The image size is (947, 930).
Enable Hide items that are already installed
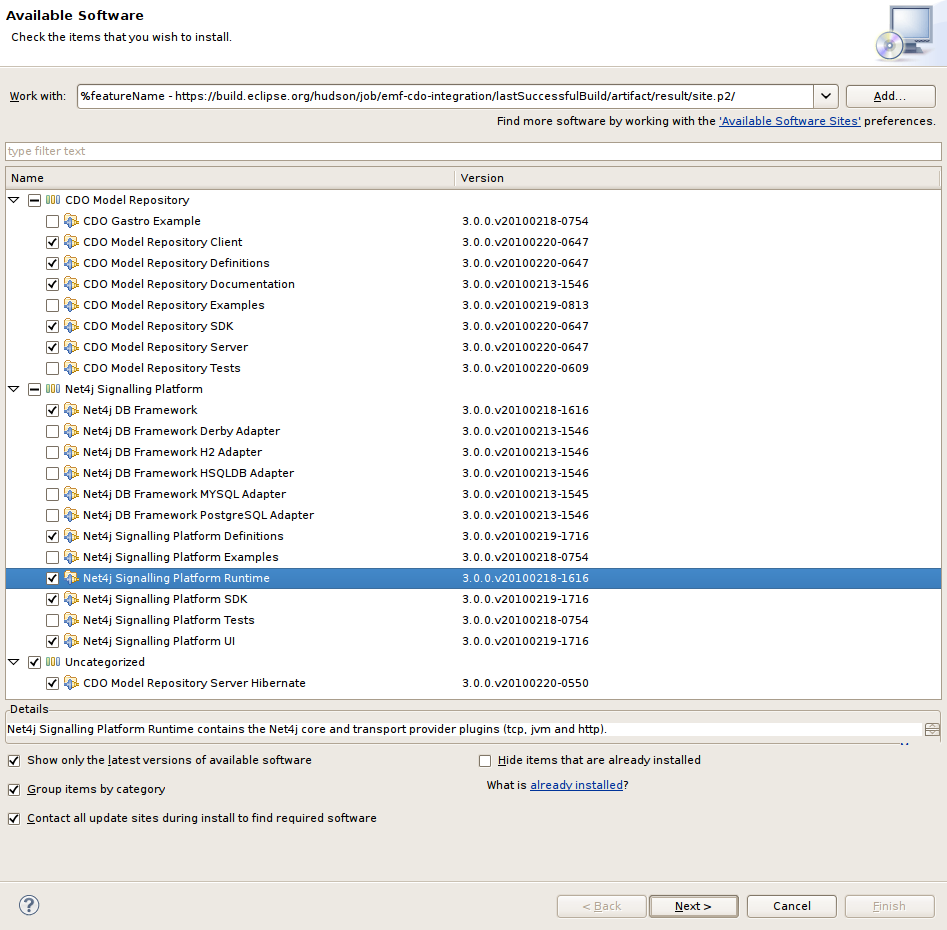[485, 760]
